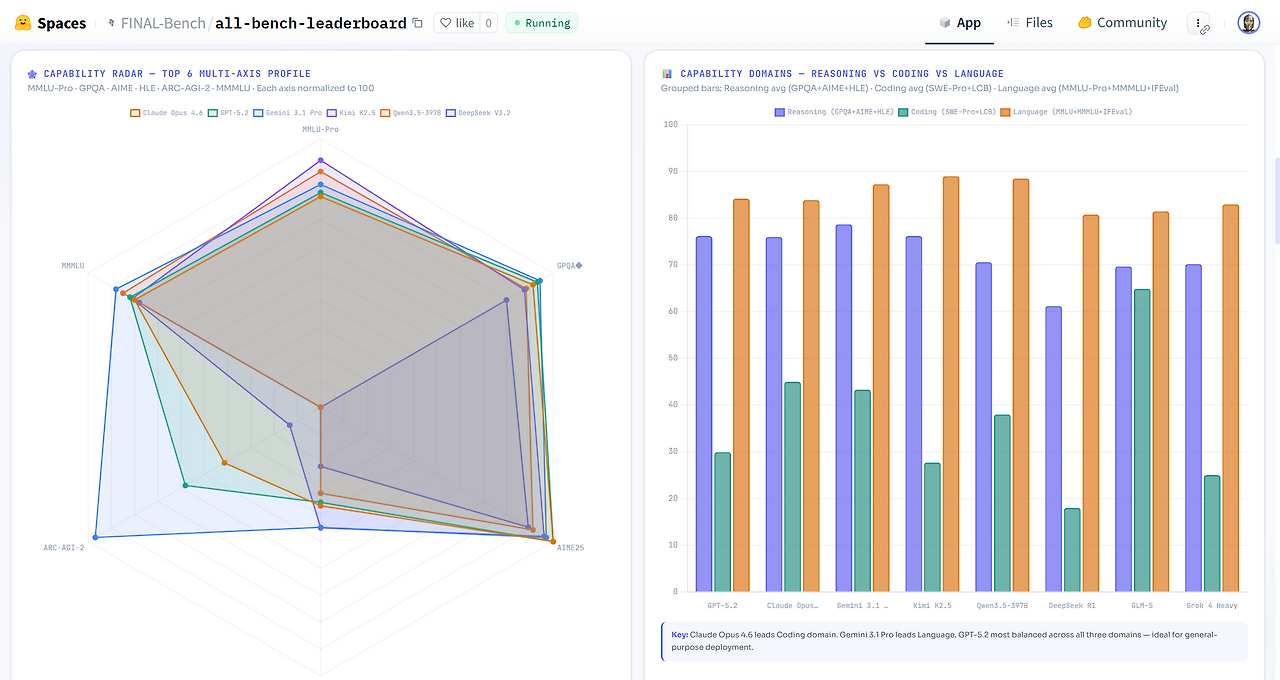The height and width of the screenshot is (680, 1280).
Task: Click the ARC-AGI-2 radar axis label
Action: click(x=64, y=548)
